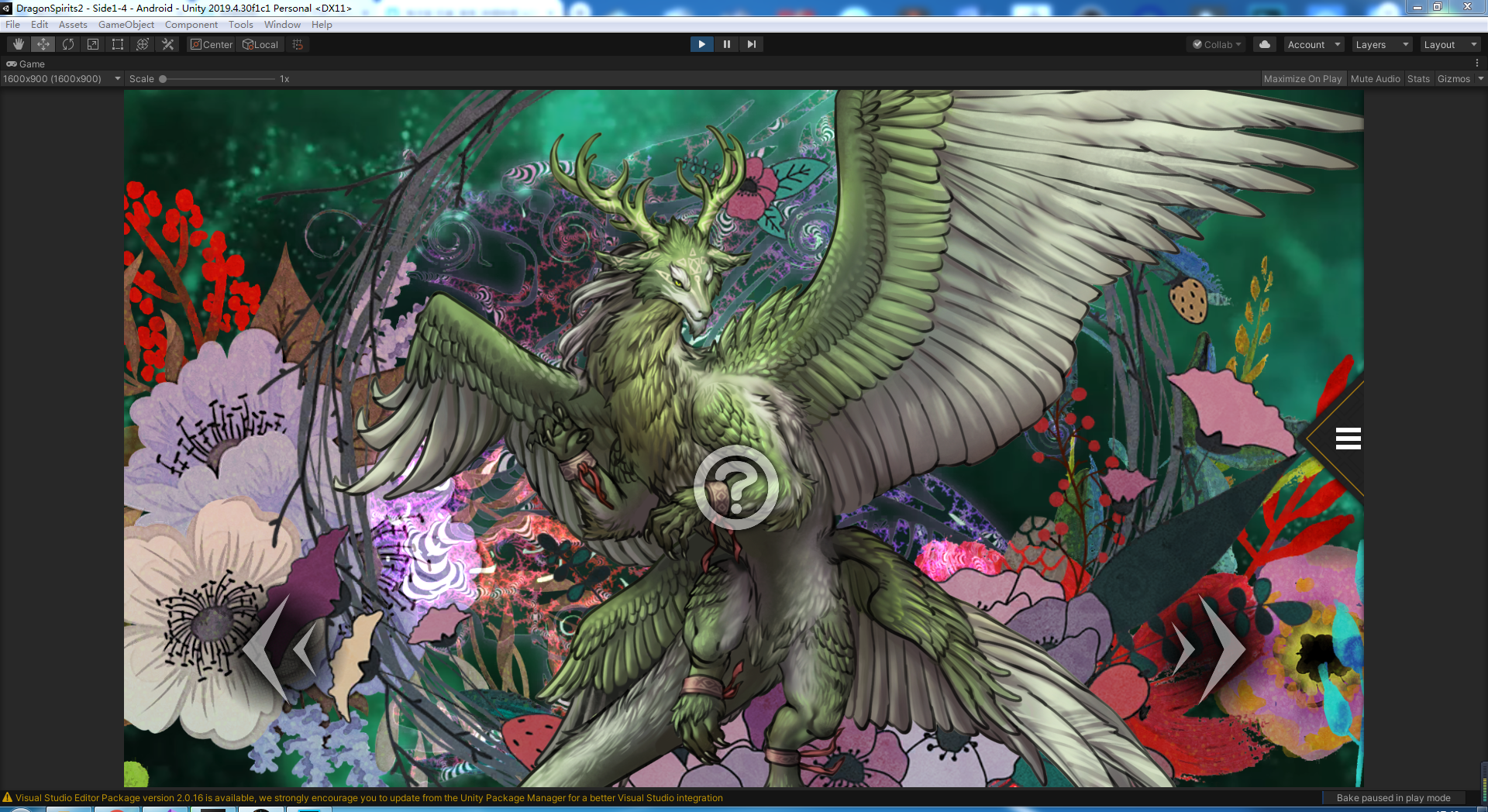
Task: Toggle grid snapping icon
Action: click(x=298, y=44)
